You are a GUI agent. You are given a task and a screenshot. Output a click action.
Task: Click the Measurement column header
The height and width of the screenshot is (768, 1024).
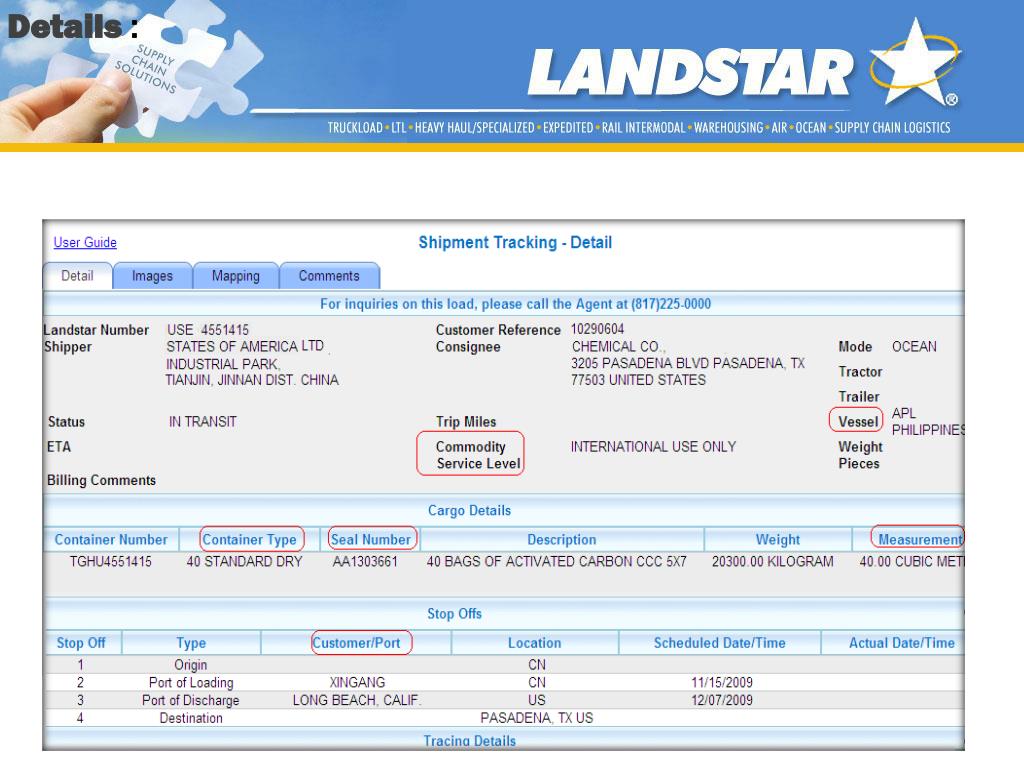pos(920,539)
